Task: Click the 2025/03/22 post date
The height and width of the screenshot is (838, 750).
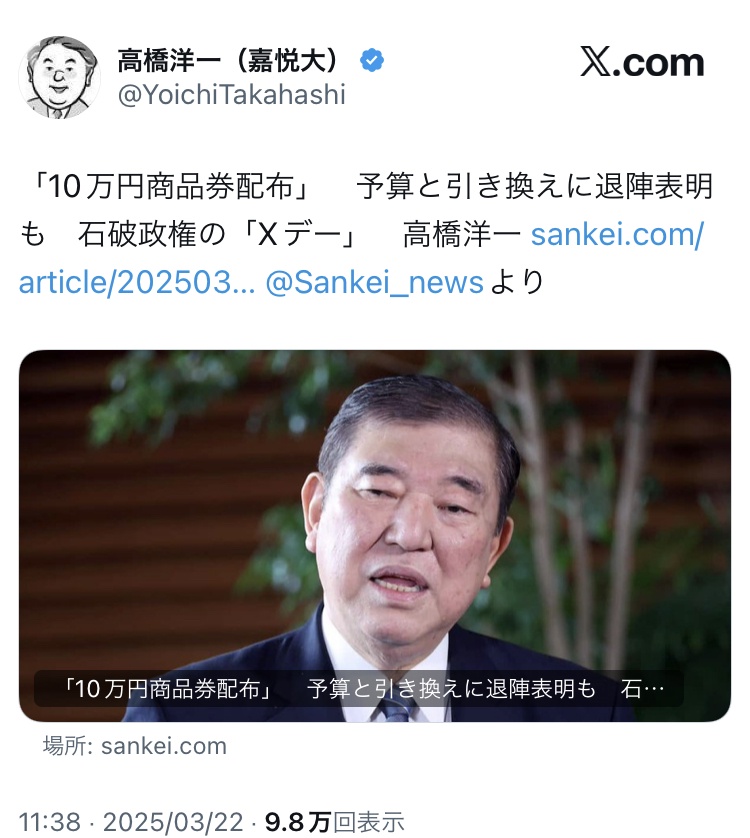Action: [173, 821]
